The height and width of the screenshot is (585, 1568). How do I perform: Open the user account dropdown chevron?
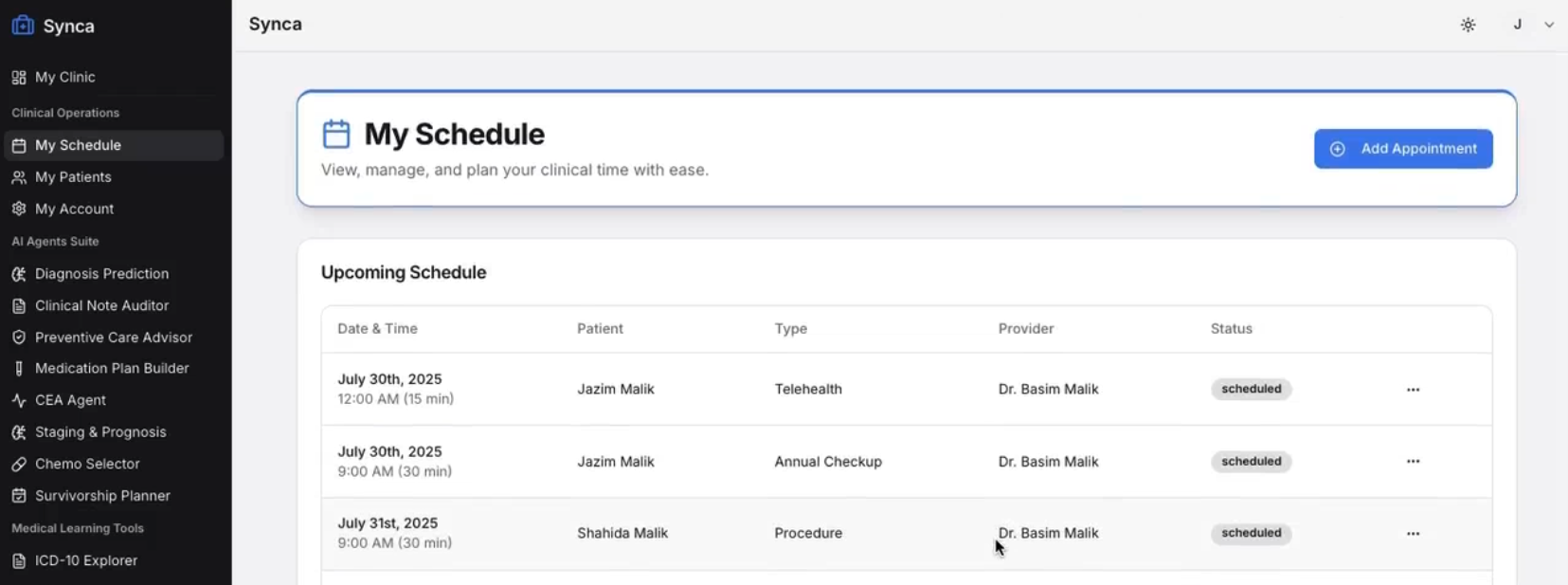[x=1549, y=26]
